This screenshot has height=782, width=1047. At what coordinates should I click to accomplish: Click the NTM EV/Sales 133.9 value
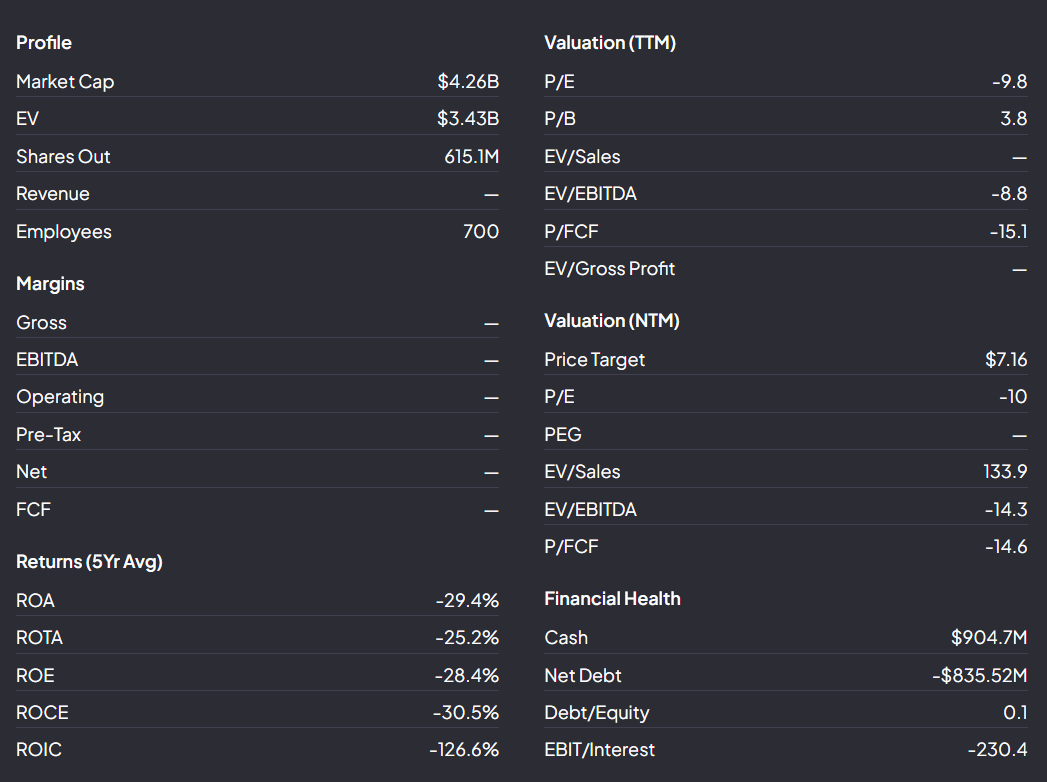point(1005,471)
